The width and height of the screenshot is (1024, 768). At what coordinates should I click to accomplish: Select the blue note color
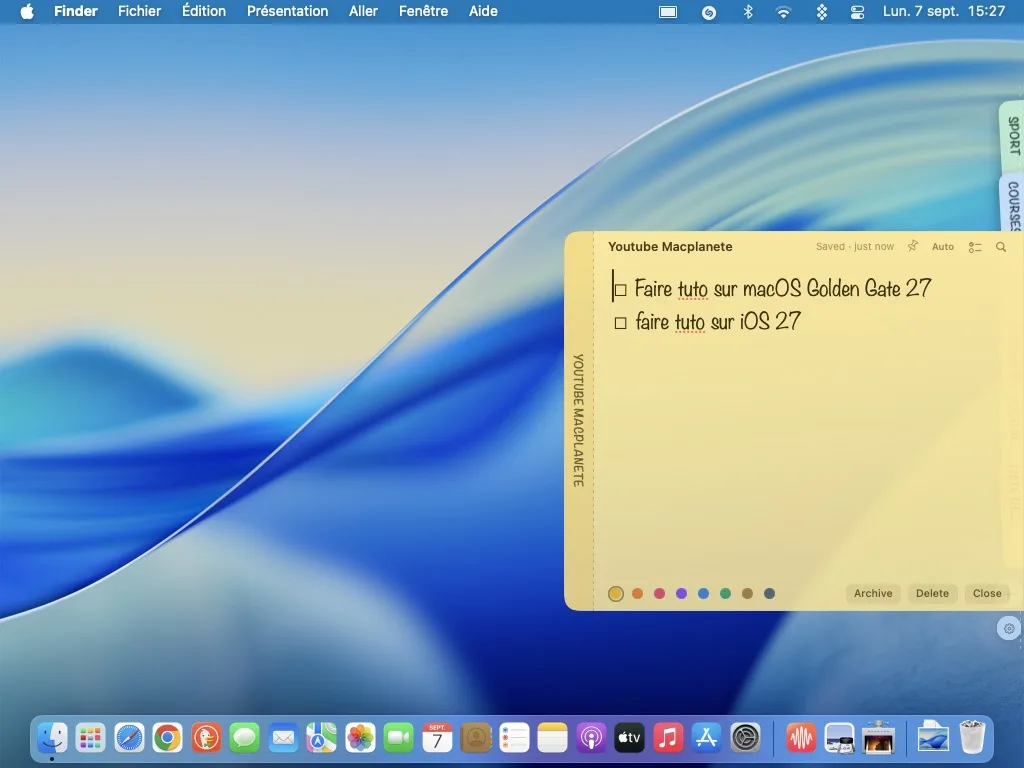coord(703,594)
